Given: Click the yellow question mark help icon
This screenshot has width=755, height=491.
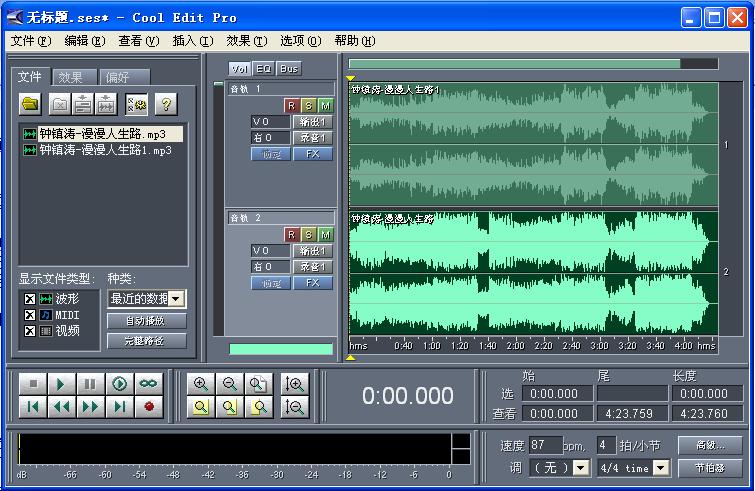Looking at the screenshot, I should click(166, 104).
